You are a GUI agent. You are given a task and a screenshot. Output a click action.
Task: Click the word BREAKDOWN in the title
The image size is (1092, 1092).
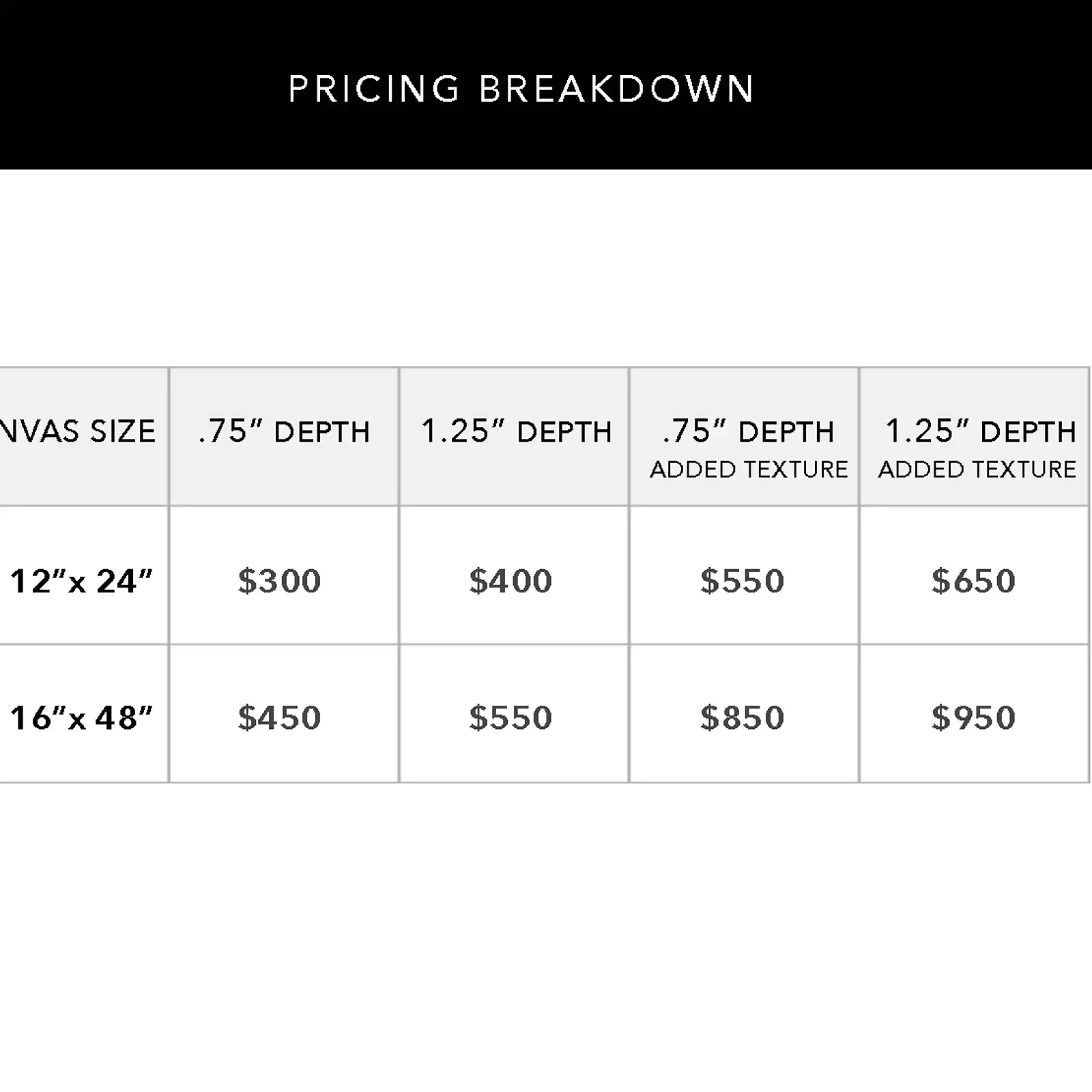click(616, 89)
